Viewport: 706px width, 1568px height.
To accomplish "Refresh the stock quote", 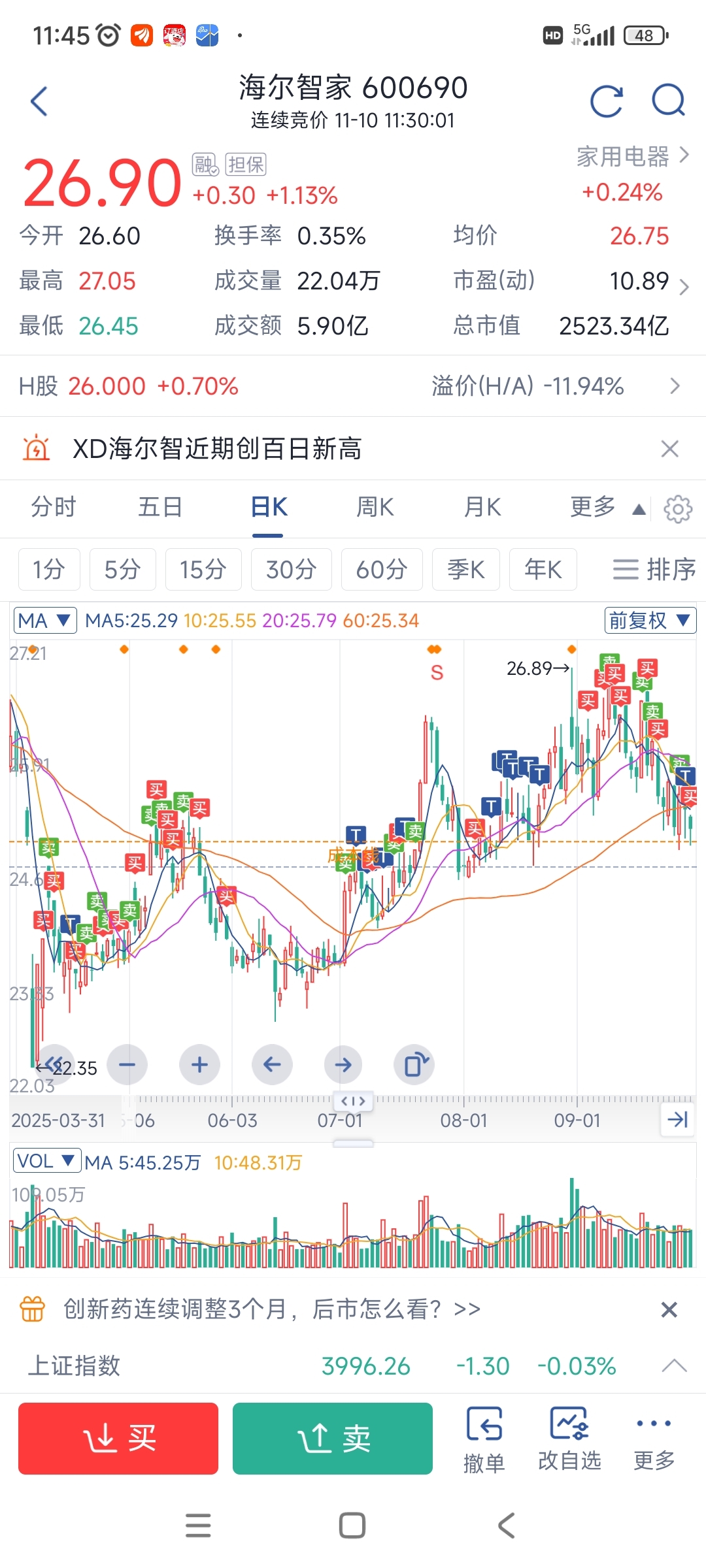I will pos(606,101).
